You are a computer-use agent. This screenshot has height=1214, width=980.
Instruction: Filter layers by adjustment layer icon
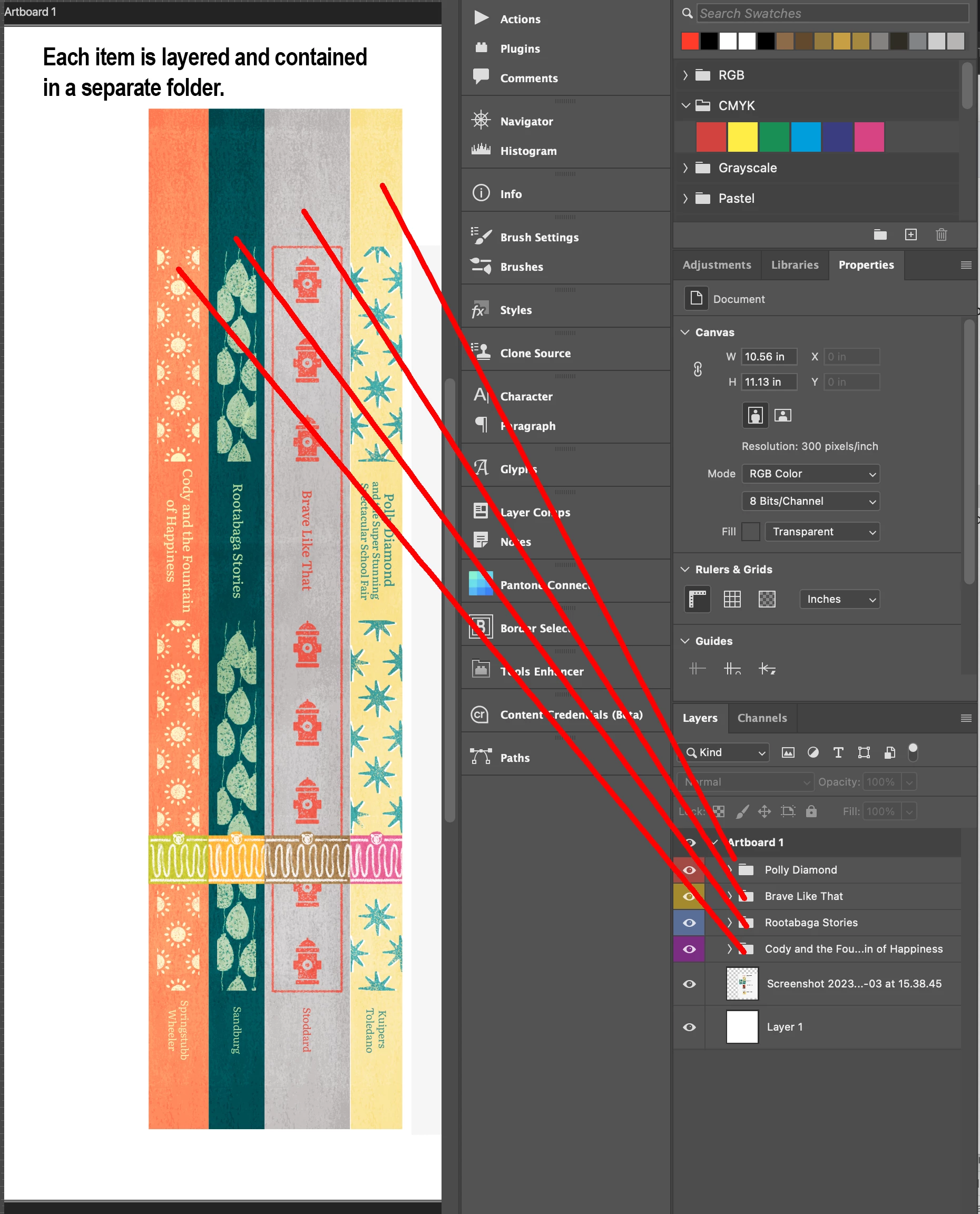[x=813, y=752]
